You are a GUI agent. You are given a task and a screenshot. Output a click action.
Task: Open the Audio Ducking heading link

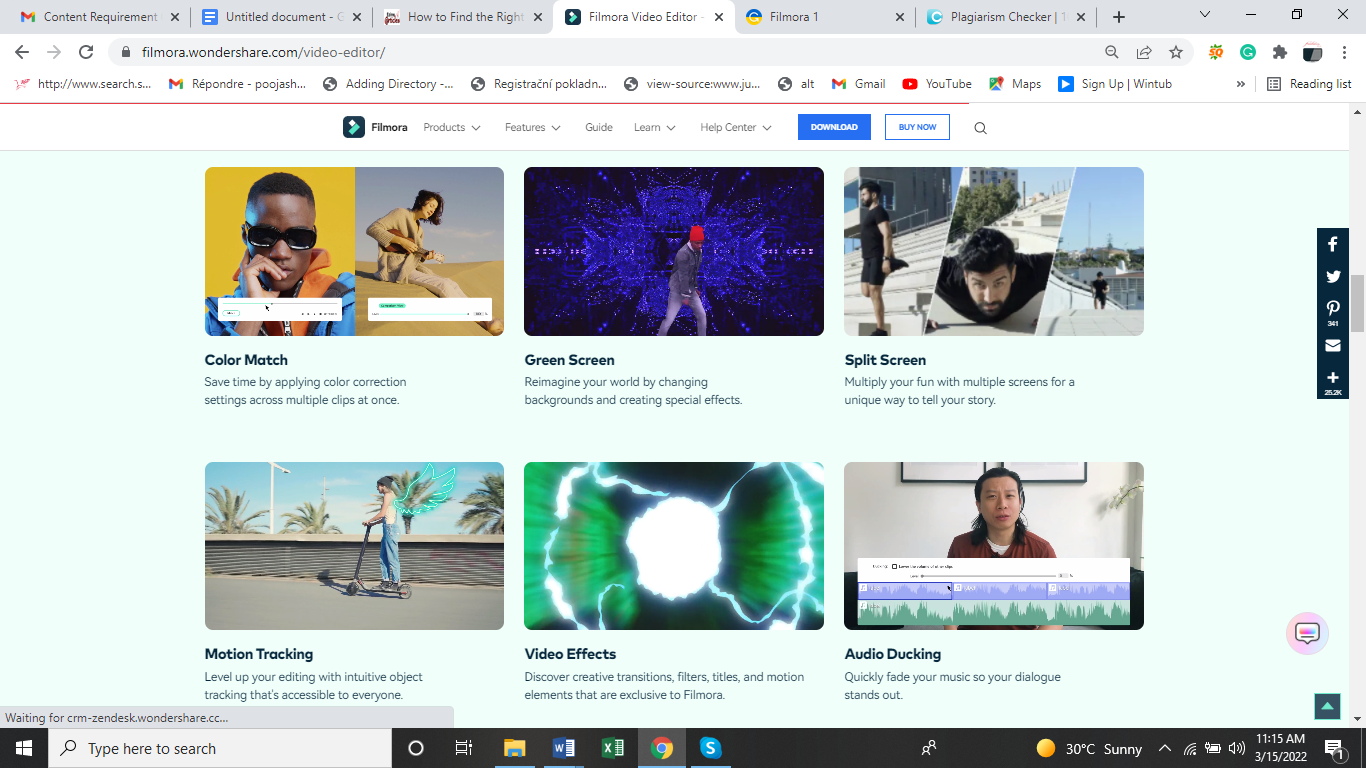coord(893,654)
